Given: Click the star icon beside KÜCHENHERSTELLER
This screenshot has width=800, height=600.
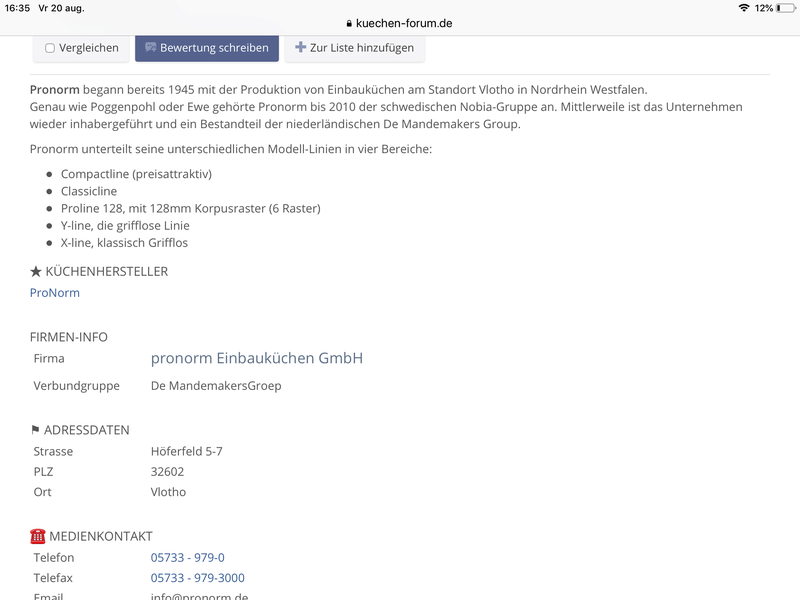Looking at the screenshot, I should [36, 271].
